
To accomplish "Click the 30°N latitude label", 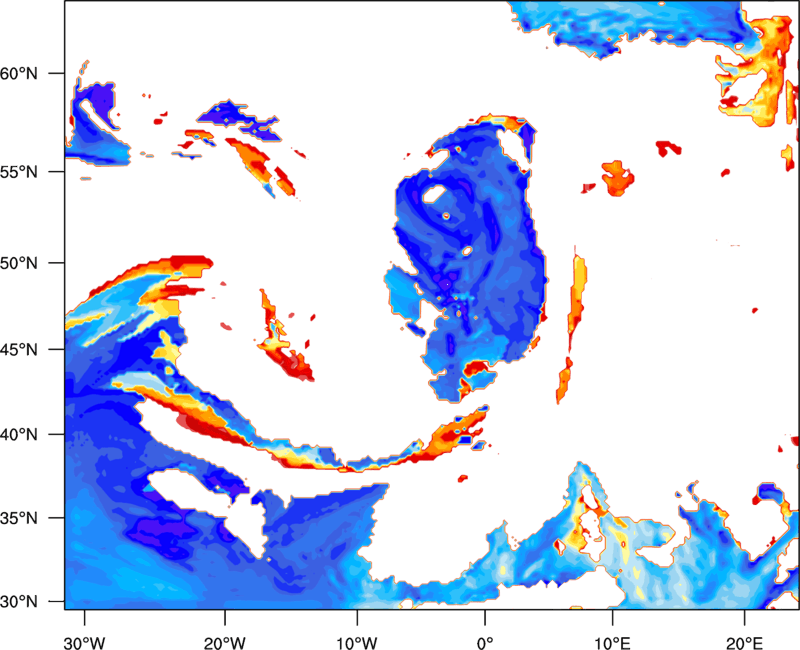I will pyautogui.click(x=19, y=602).
